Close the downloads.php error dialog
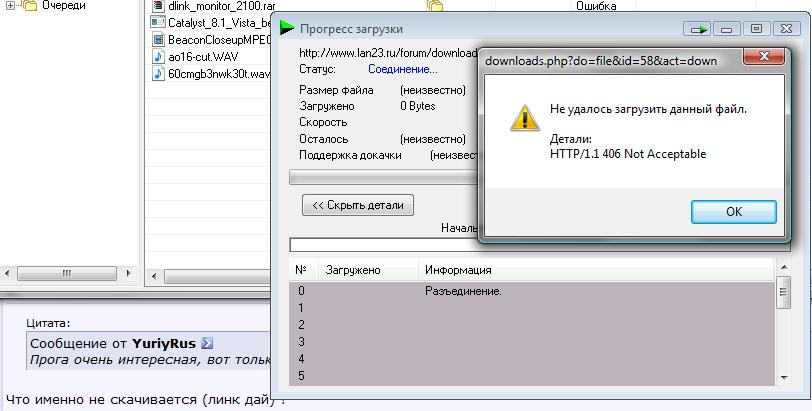 point(763,57)
